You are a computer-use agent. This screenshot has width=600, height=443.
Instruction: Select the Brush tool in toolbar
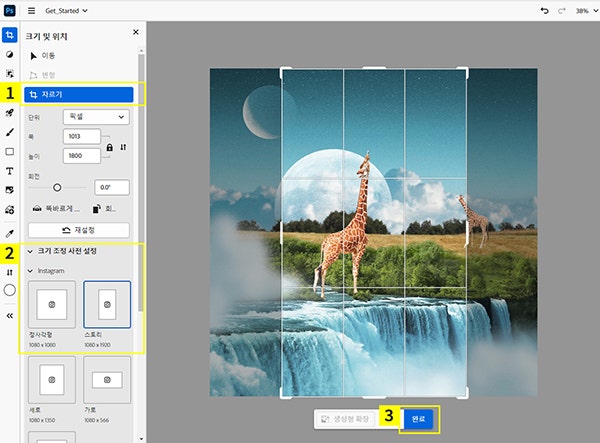[x=10, y=132]
